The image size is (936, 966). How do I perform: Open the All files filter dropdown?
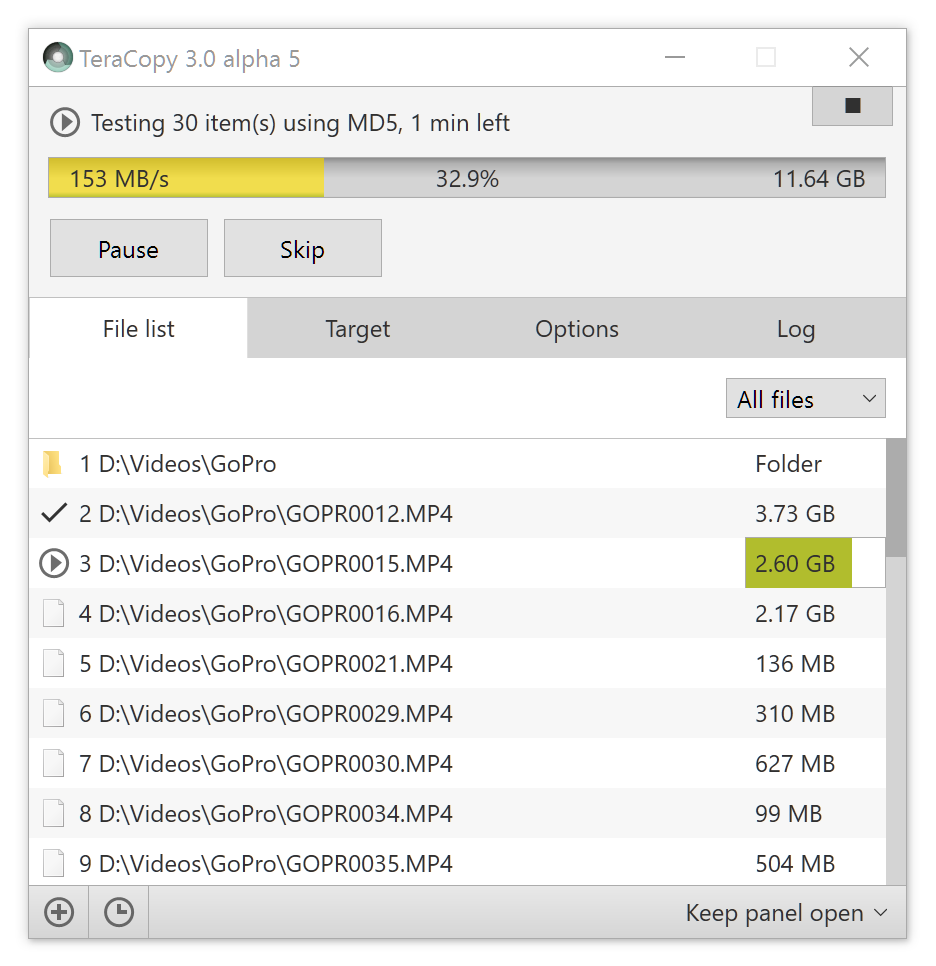(805, 399)
